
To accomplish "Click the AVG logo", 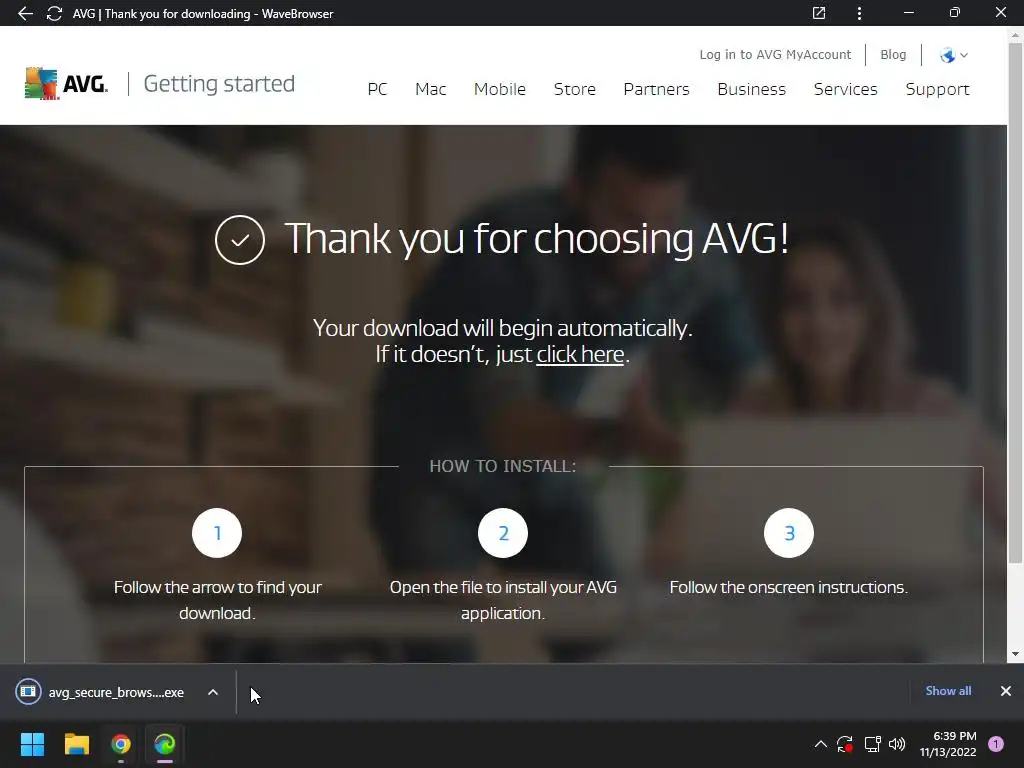I will pos(66,84).
